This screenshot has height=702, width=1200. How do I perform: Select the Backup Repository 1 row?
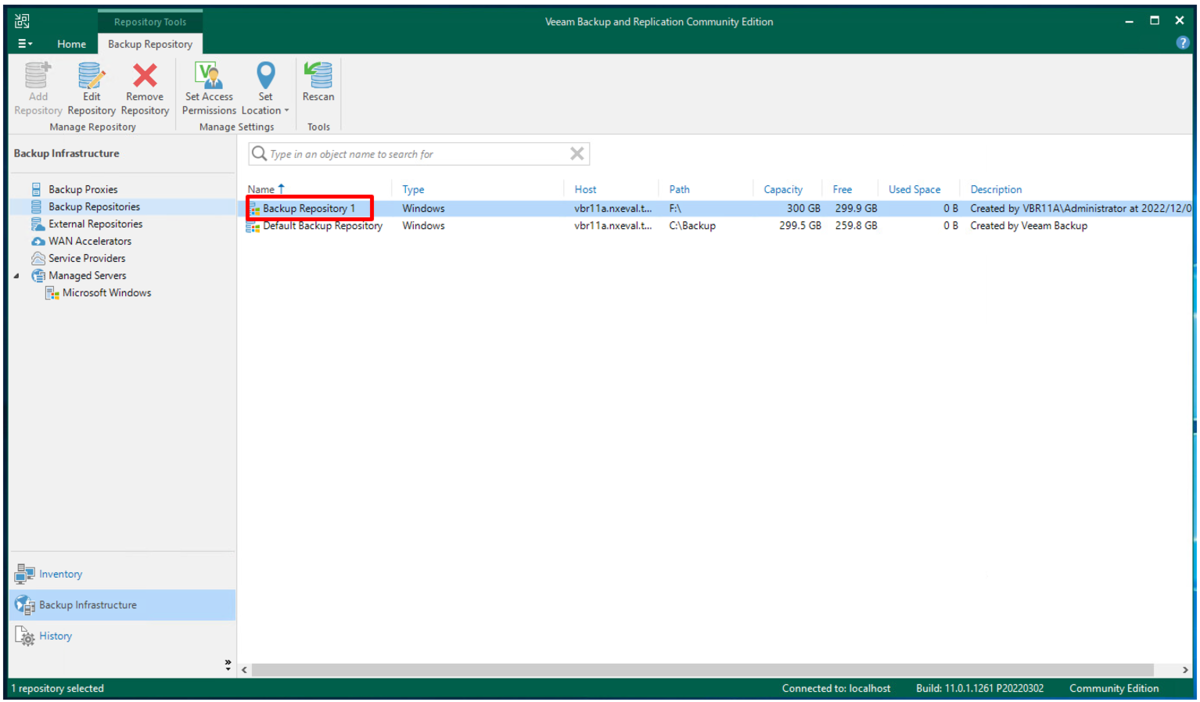(x=717, y=208)
